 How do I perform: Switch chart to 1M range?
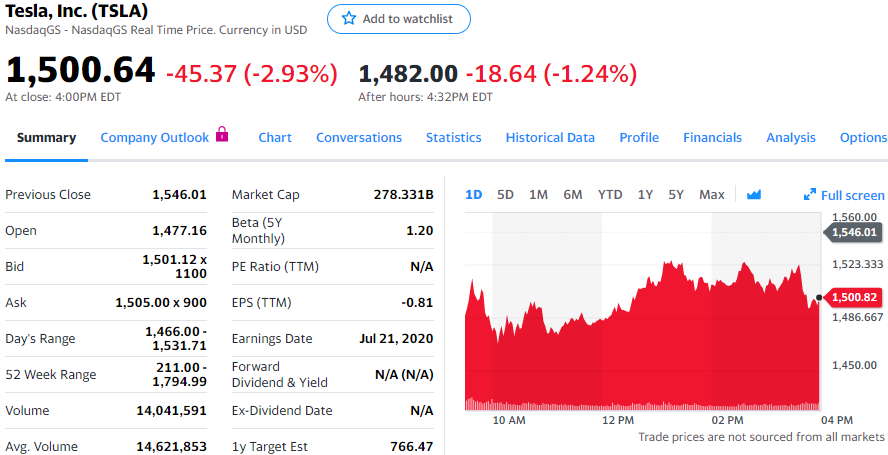[x=538, y=195]
